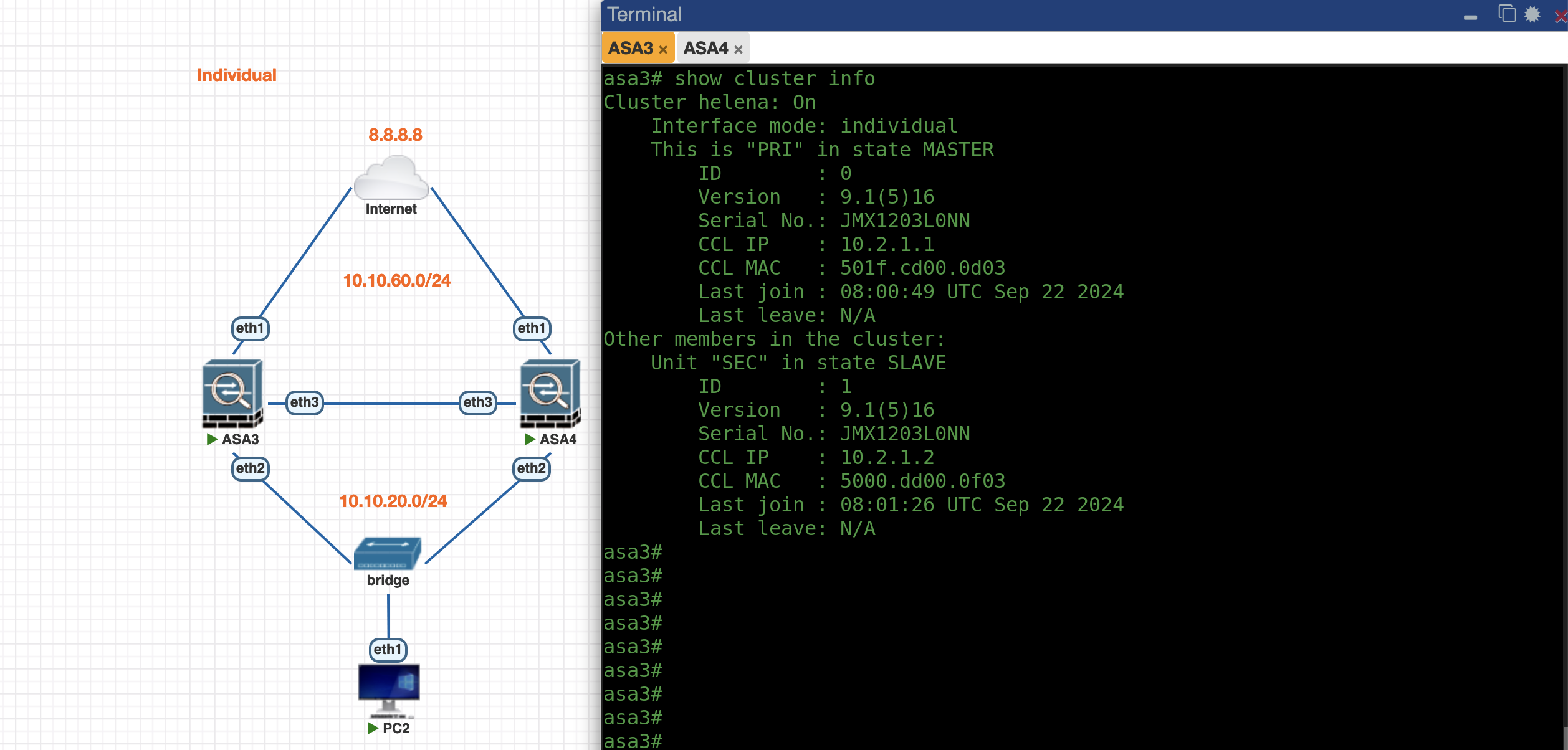Switch to the ASA4 terminal tab

pos(705,48)
